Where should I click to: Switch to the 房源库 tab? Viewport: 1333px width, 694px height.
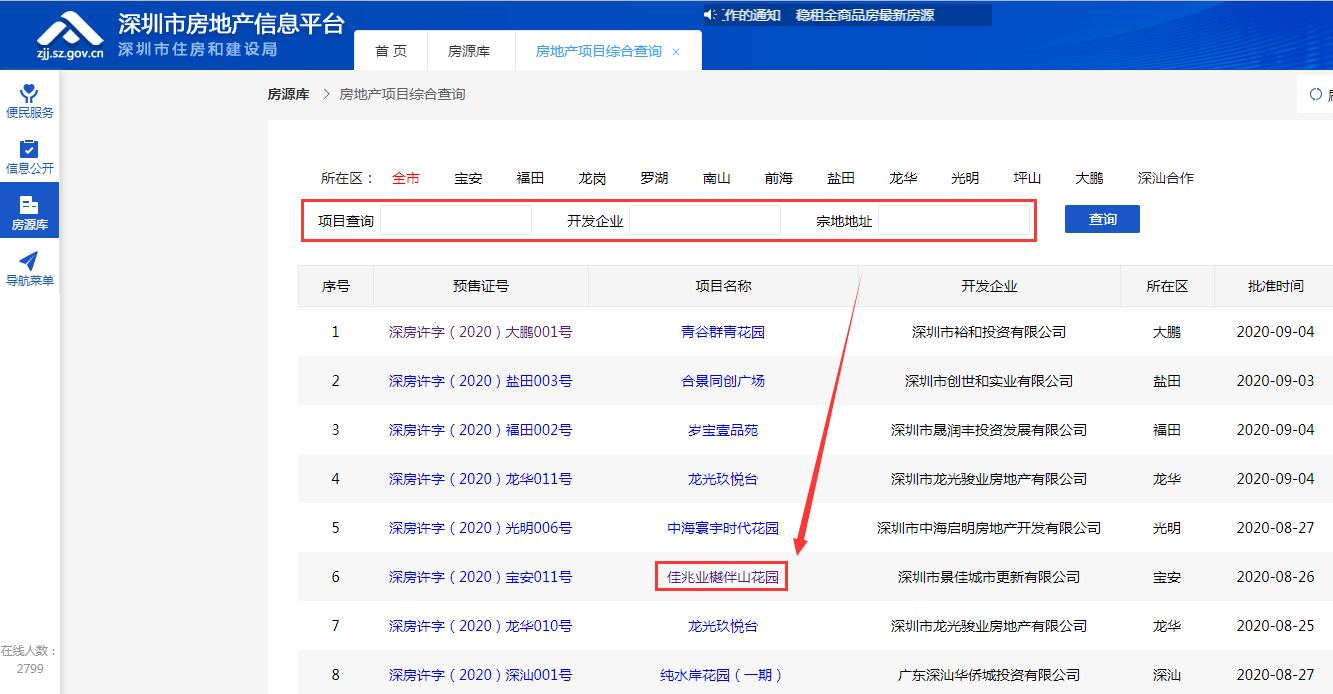point(470,51)
